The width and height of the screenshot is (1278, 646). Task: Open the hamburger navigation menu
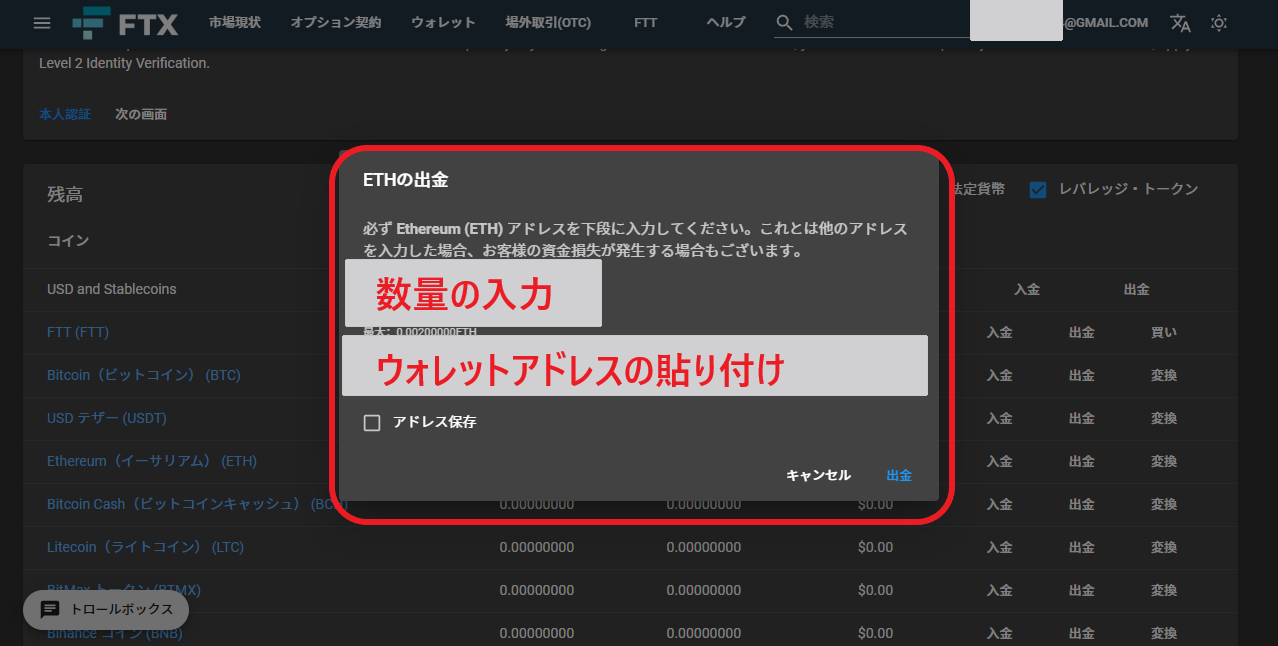[42, 23]
